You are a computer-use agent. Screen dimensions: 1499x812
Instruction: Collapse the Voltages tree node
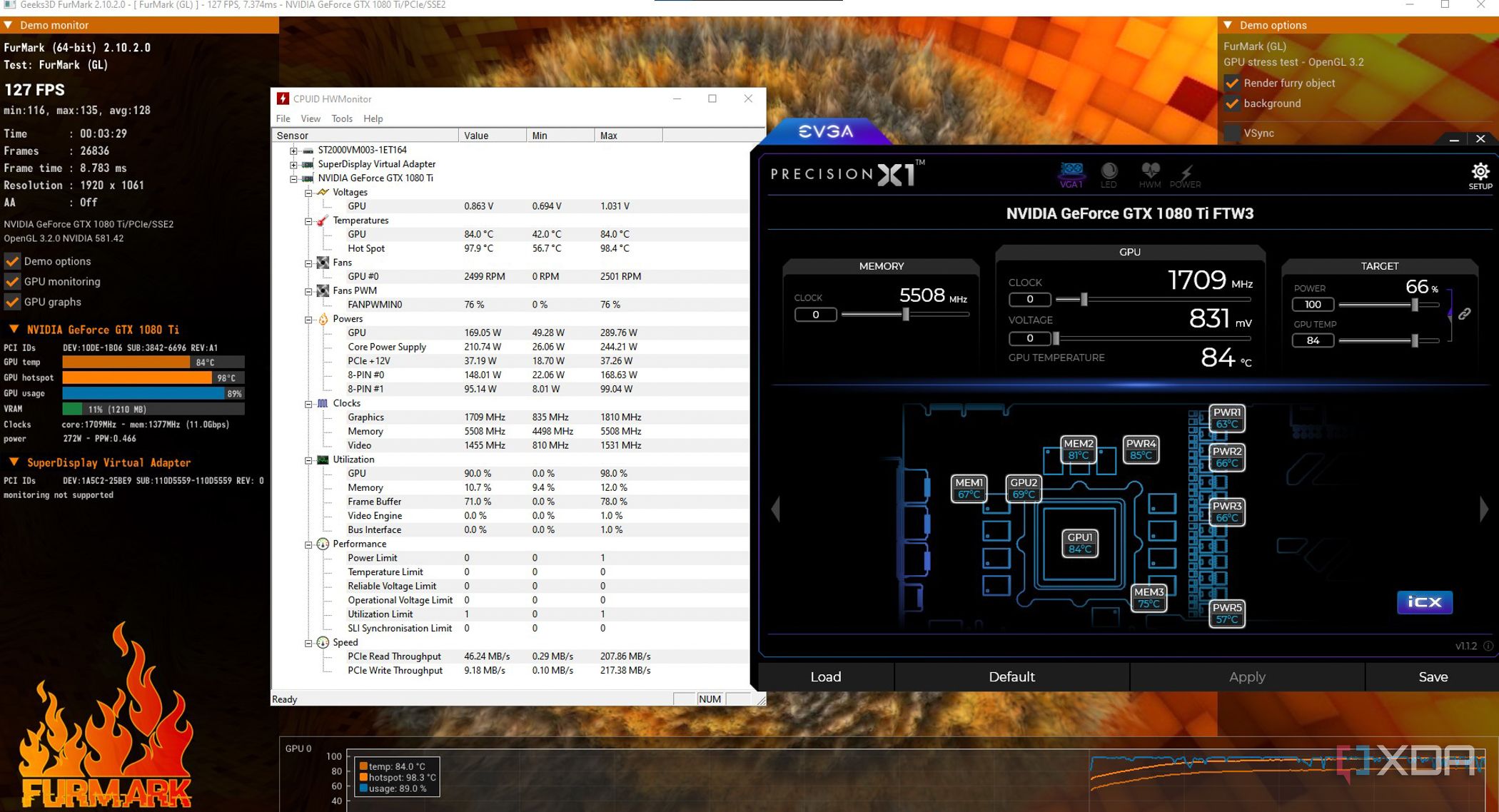308,193
